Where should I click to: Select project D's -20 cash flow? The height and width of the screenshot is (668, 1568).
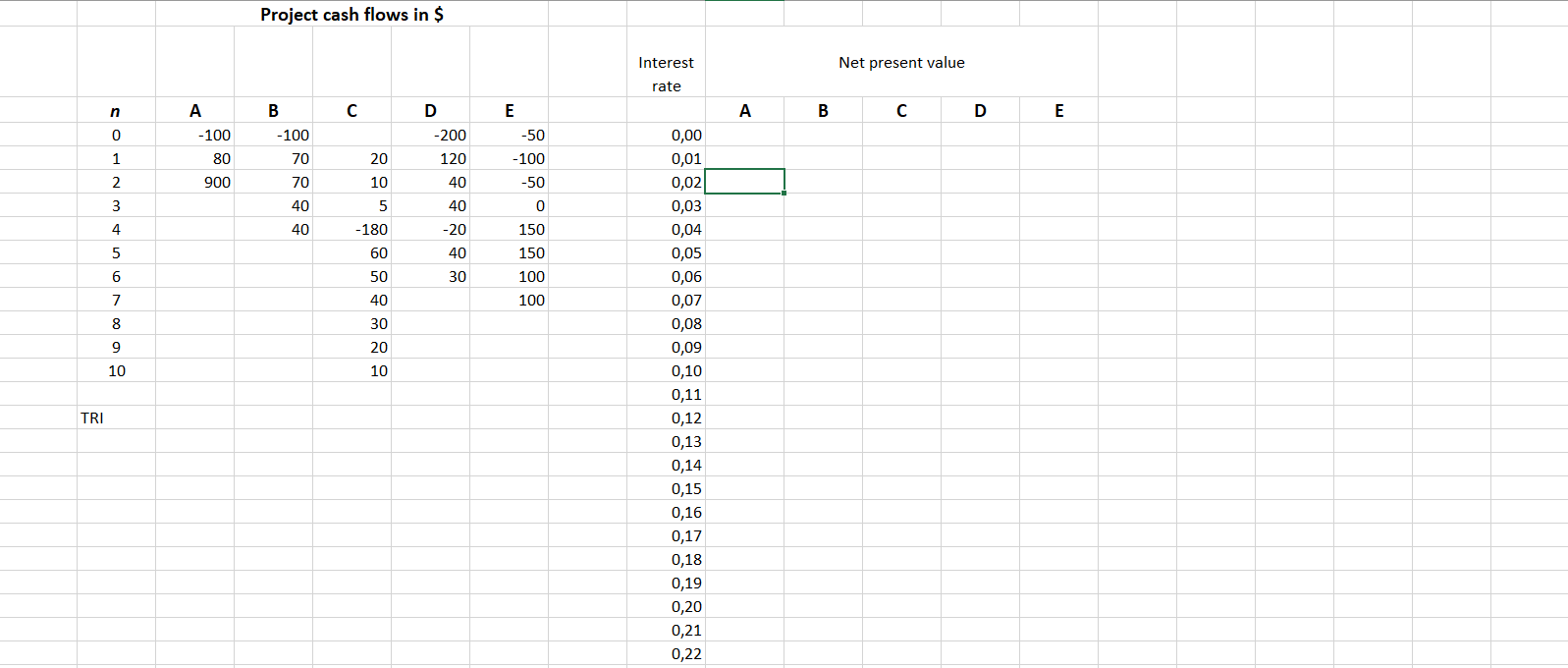pyautogui.click(x=430, y=229)
